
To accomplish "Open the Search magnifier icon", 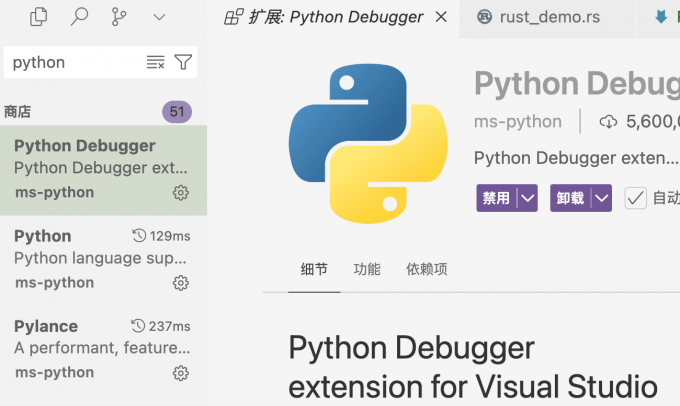I will pyautogui.click(x=79, y=16).
